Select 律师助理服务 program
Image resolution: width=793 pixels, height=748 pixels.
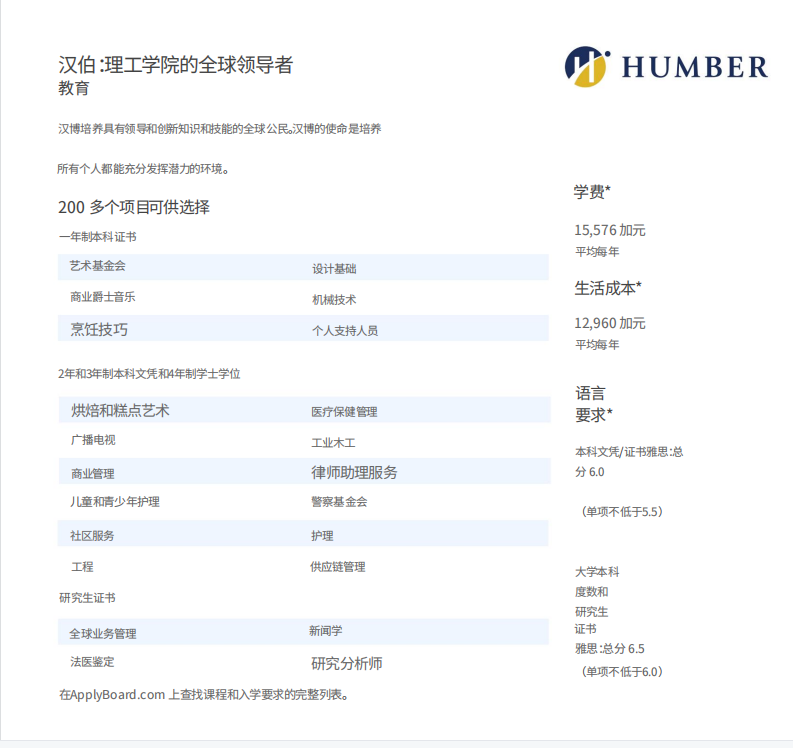[354, 472]
